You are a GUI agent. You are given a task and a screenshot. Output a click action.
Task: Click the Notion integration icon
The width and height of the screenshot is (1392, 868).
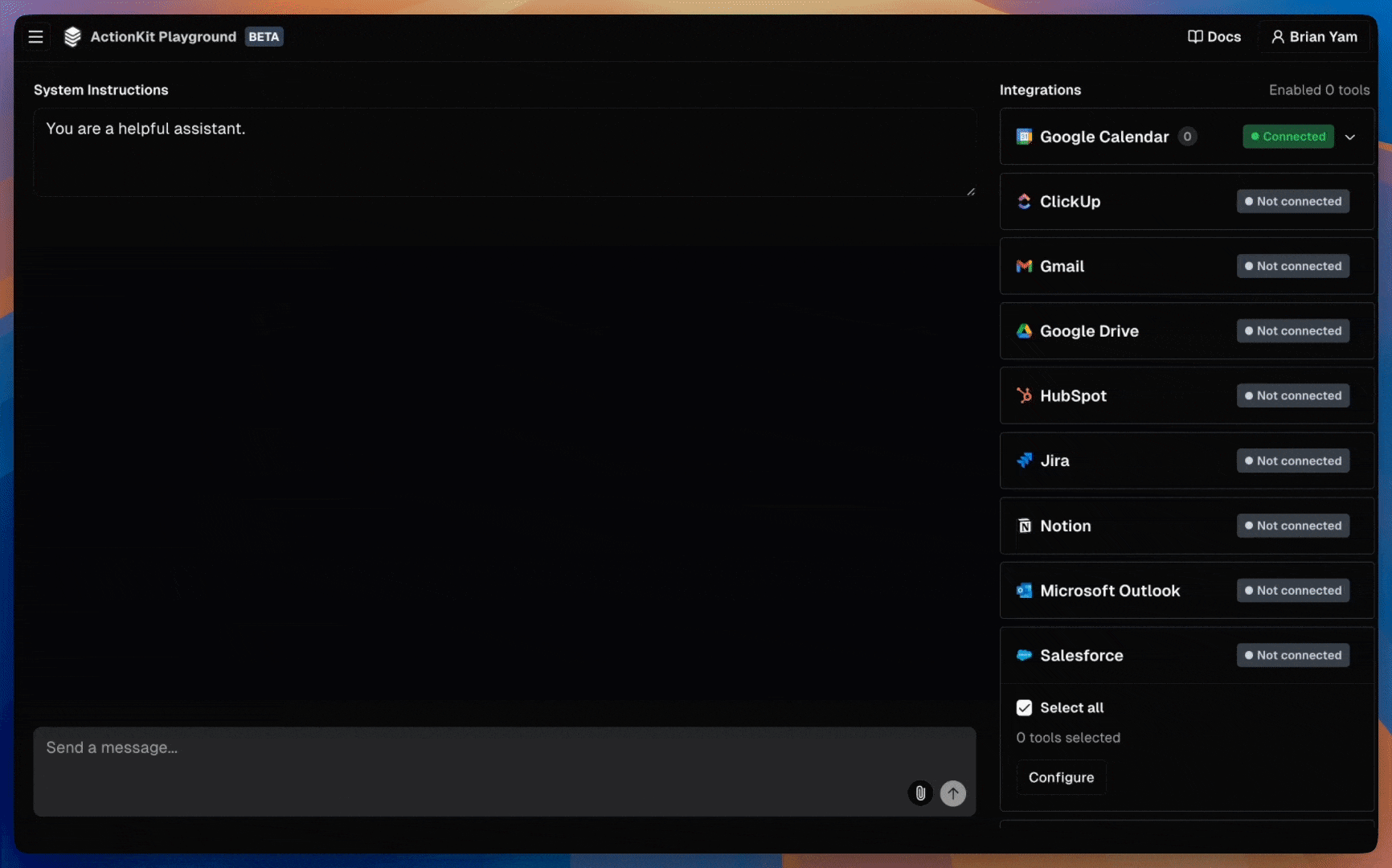[x=1025, y=526]
